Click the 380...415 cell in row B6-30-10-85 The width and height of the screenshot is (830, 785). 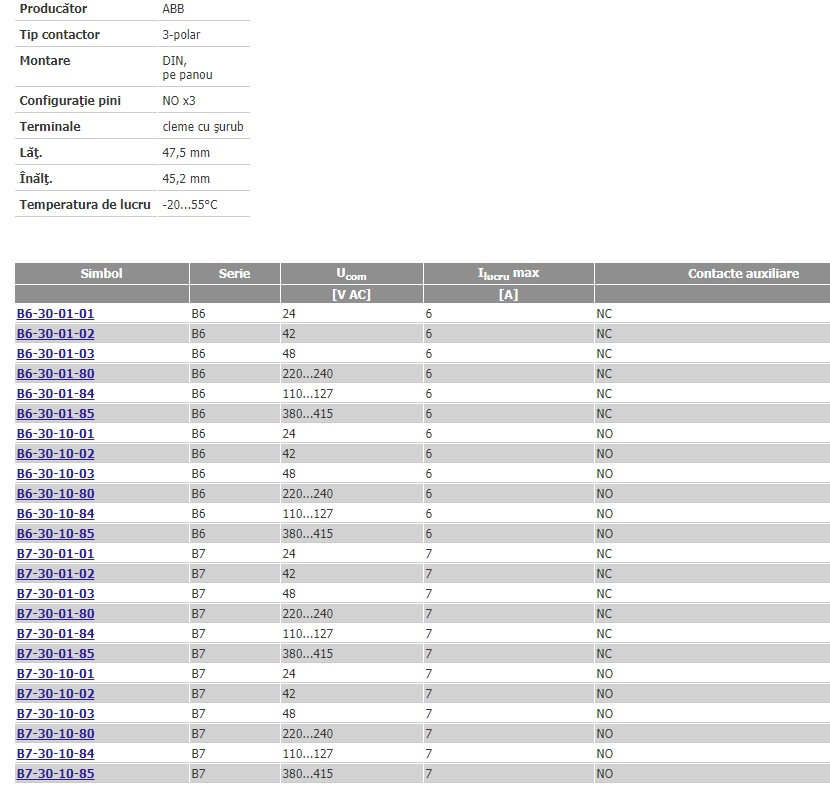308,534
